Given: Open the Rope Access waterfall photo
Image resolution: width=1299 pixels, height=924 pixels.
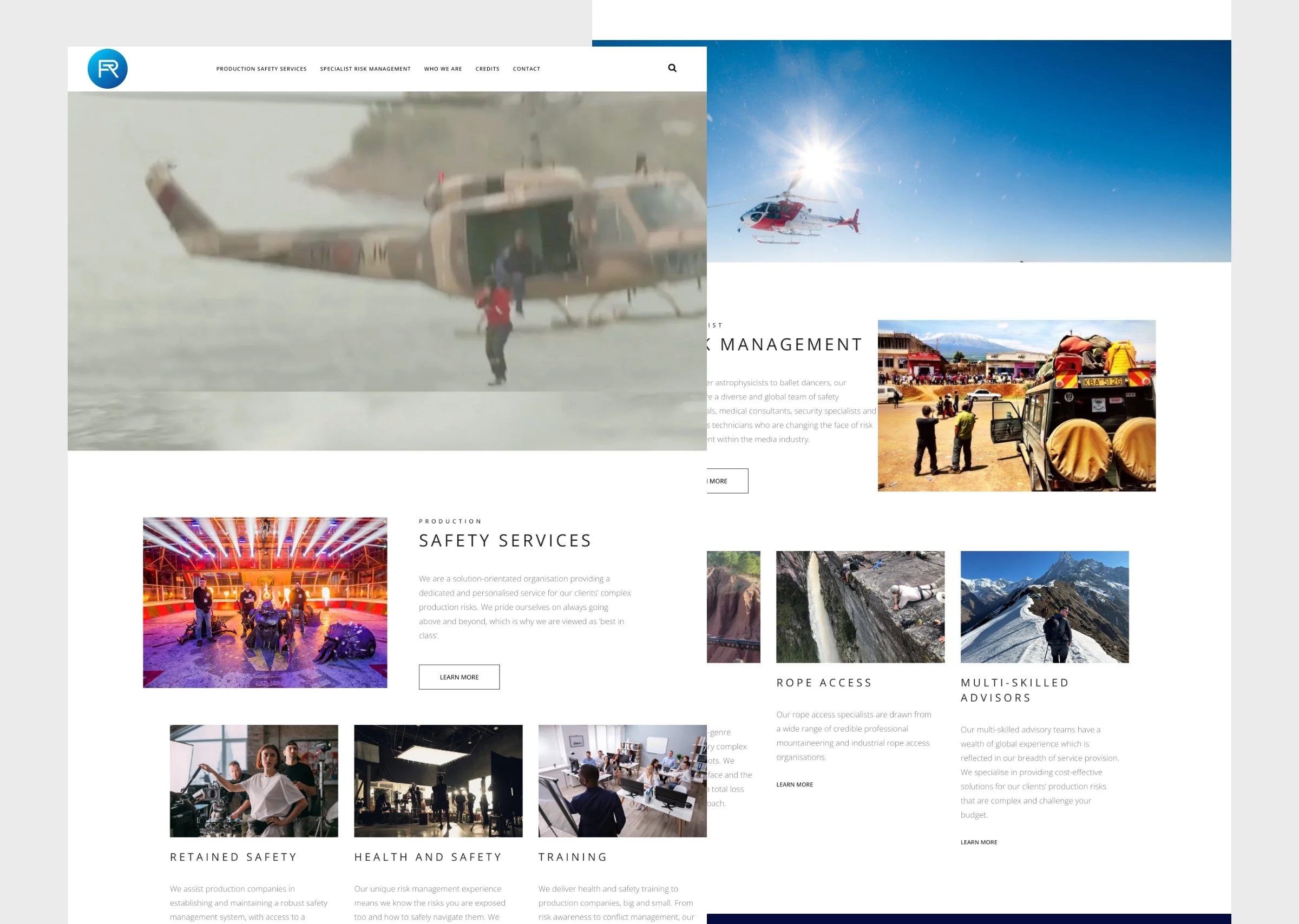Looking at the screenshot, I should [x=861, y=606].
